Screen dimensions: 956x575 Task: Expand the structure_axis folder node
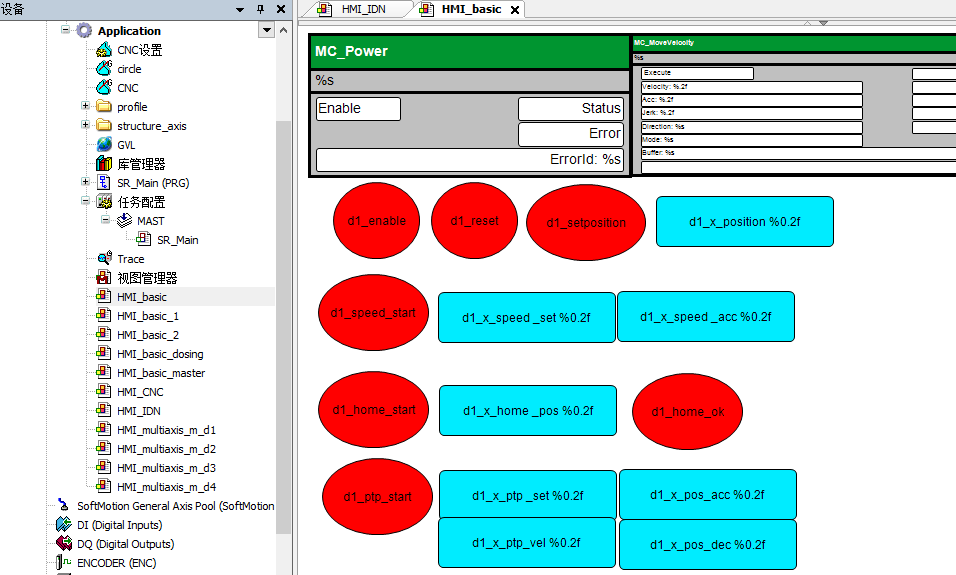pos(86,126)
